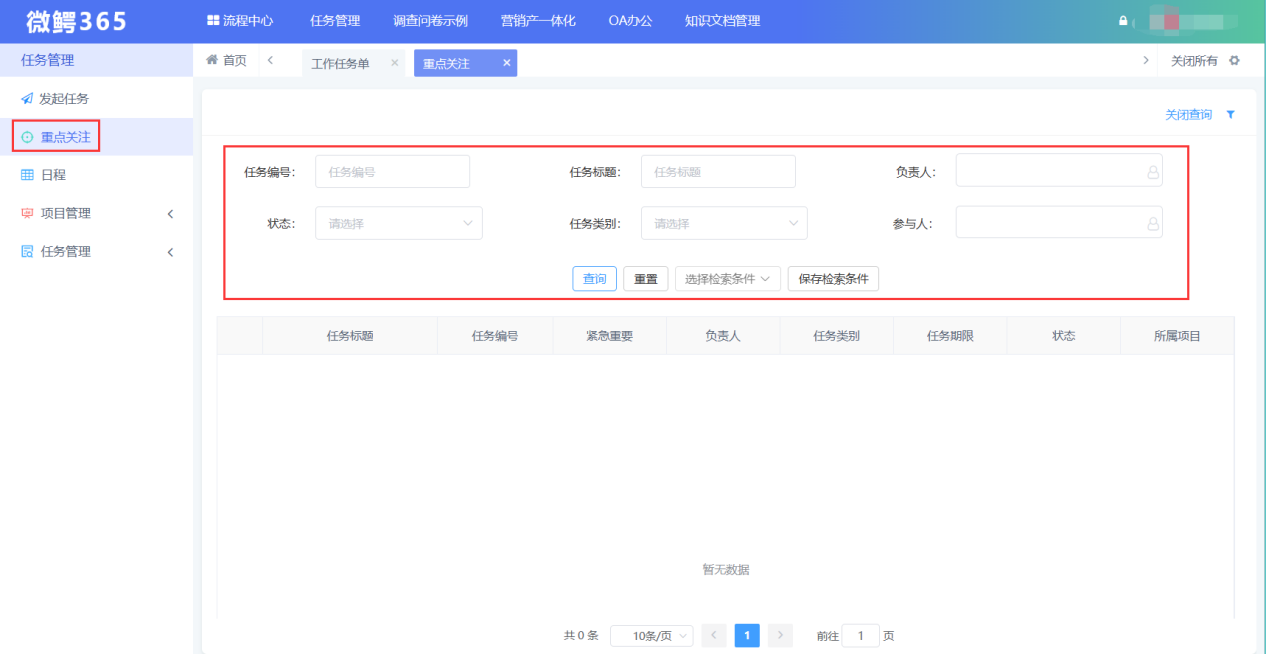Click the 重置 reset button
Viewport: 1266px width, 654px height.
click(645, 278)
